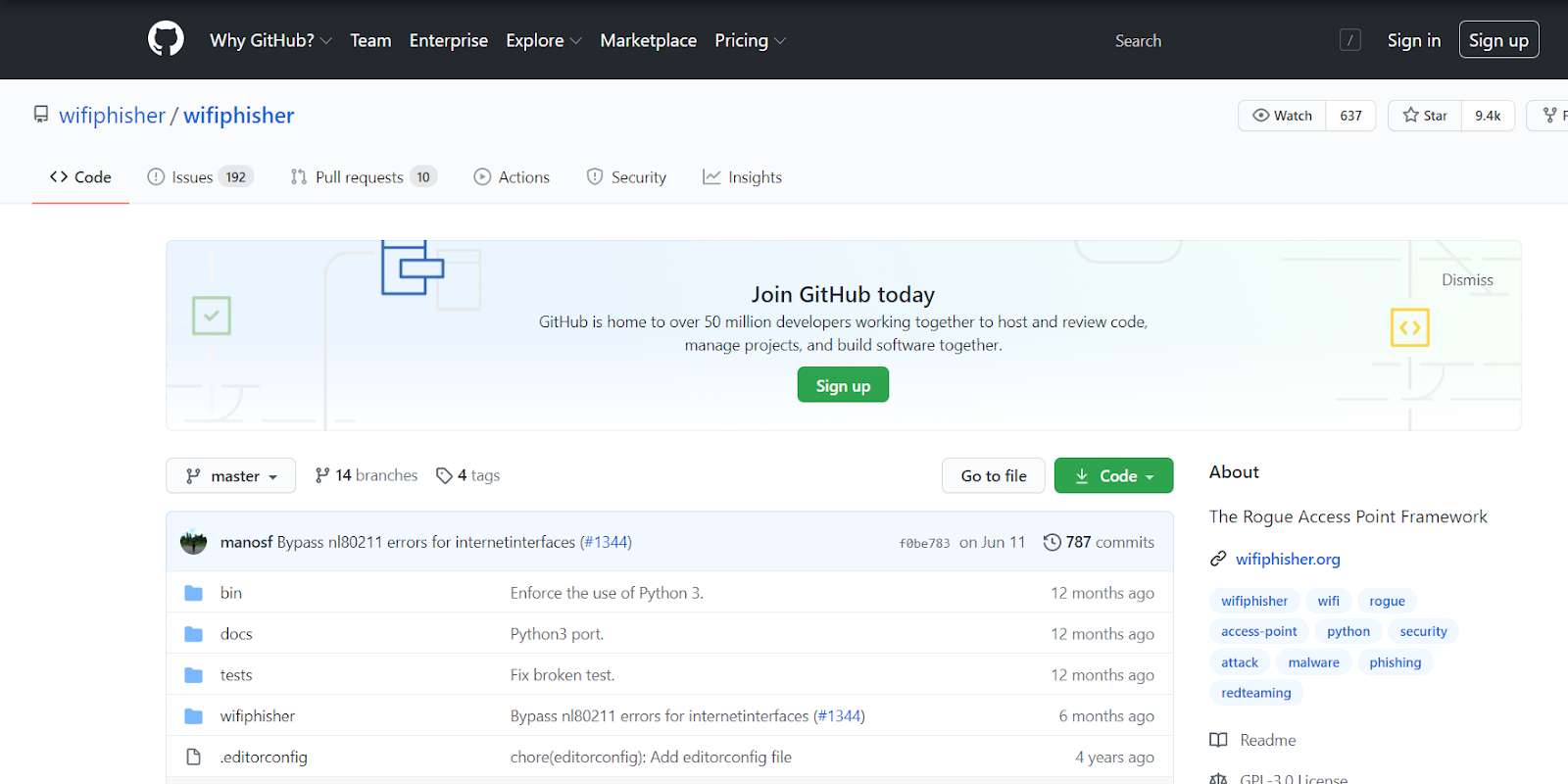
Task: Click the Sign in link
Action: [1413, 40]
